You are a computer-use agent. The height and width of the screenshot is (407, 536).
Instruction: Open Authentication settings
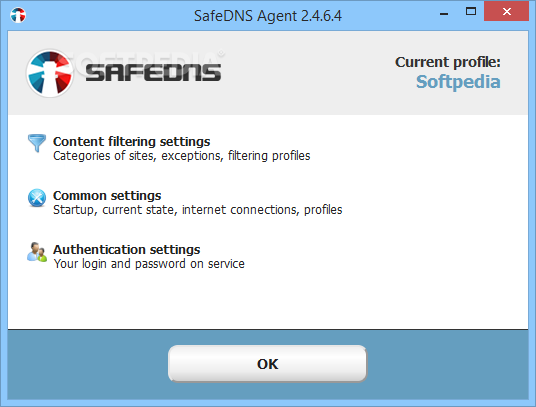click(x=126, y=249)
